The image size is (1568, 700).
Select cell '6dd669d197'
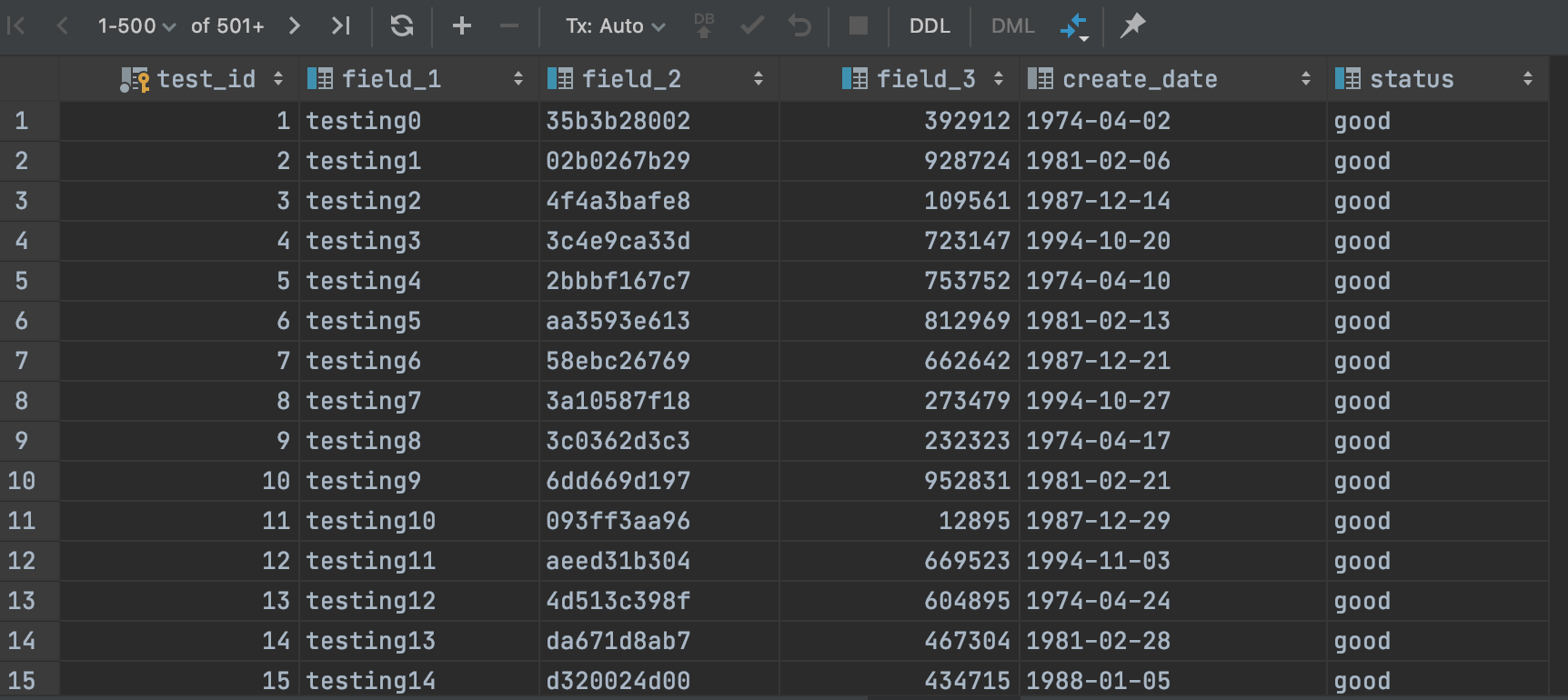pyautogui.click(x=659, y=481)
